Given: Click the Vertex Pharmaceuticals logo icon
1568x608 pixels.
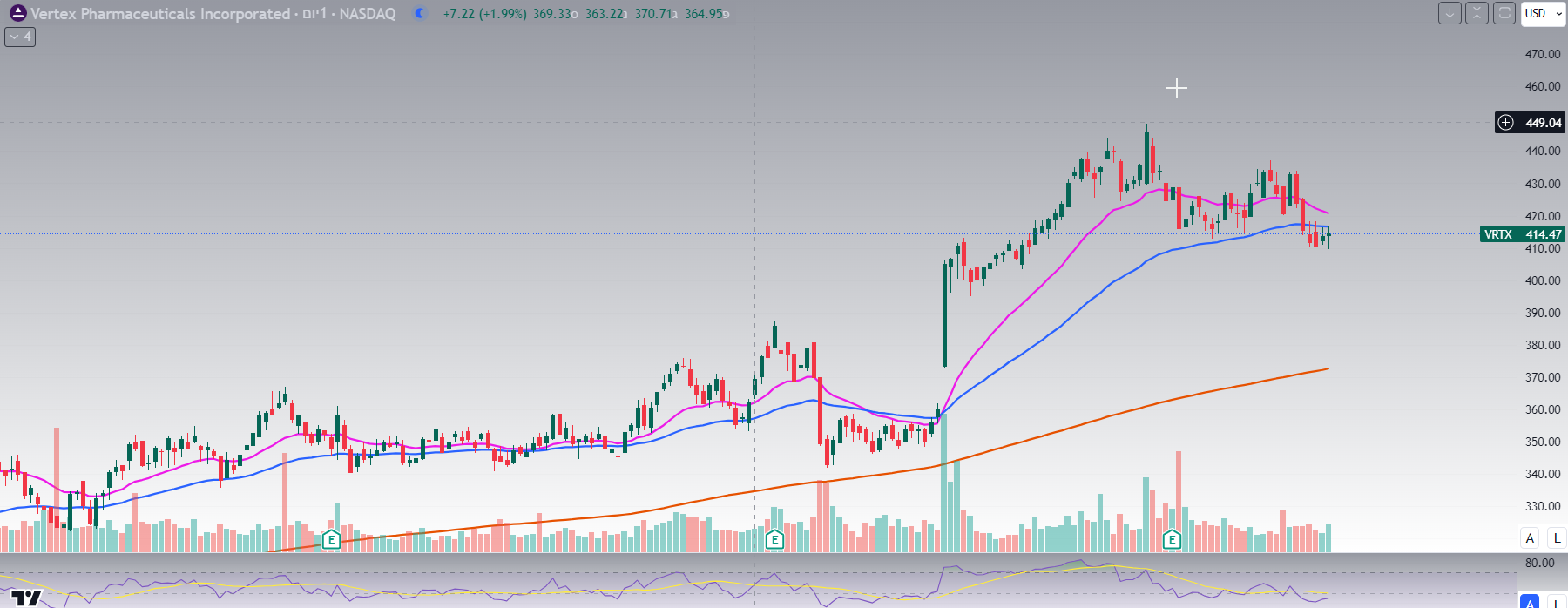Looking at the screenshot, I should click(17, 13).
